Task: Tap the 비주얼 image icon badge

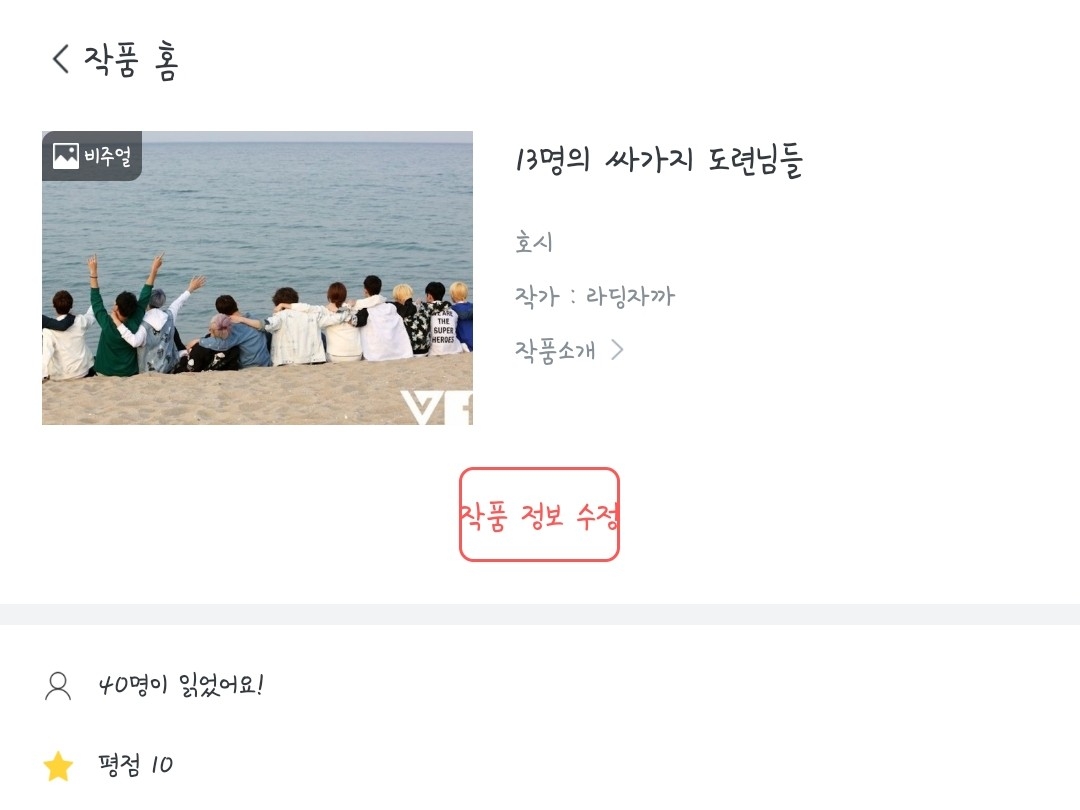Action: 66,156
